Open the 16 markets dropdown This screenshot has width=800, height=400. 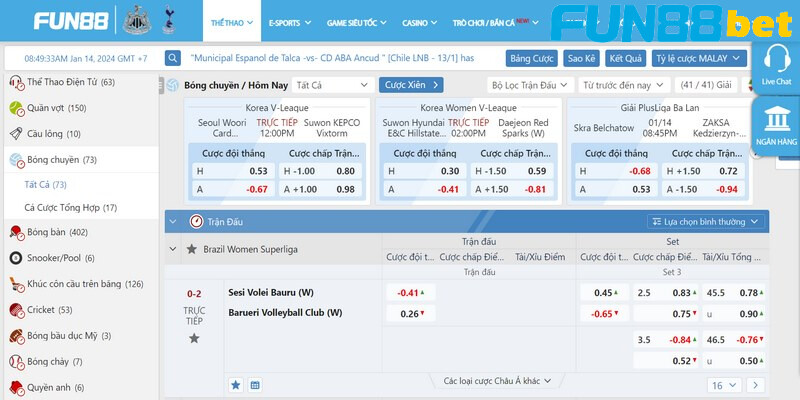[x=724, y=385]
